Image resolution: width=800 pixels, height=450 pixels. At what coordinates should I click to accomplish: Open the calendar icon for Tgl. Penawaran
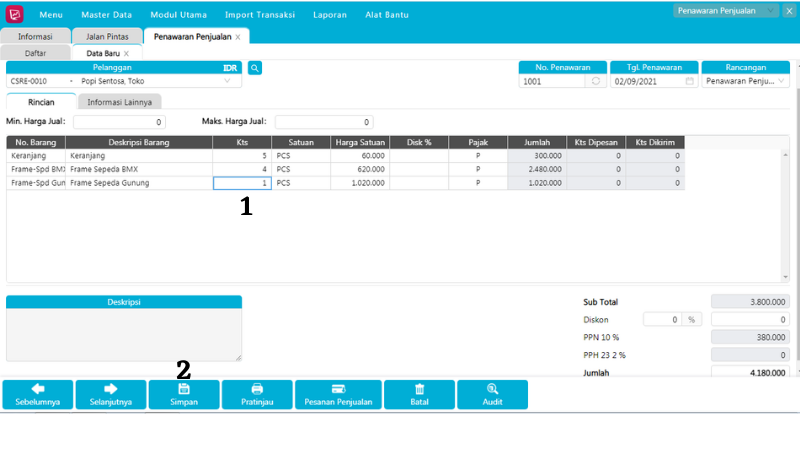pyautogui.click(x=690, y=82)
